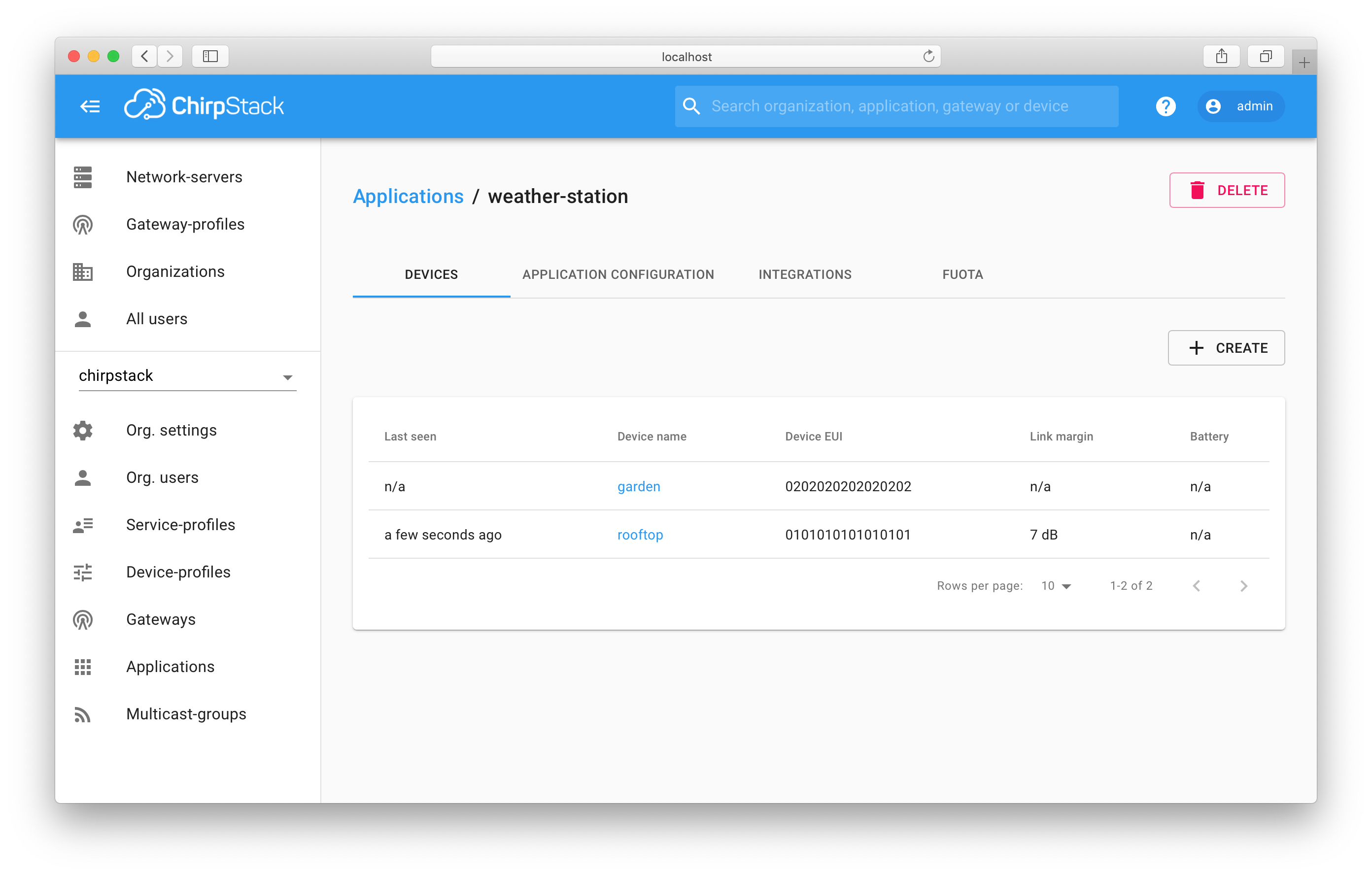Click the Device EUI 0202020202020202
1372x876 pixels.
pos(848,486)
